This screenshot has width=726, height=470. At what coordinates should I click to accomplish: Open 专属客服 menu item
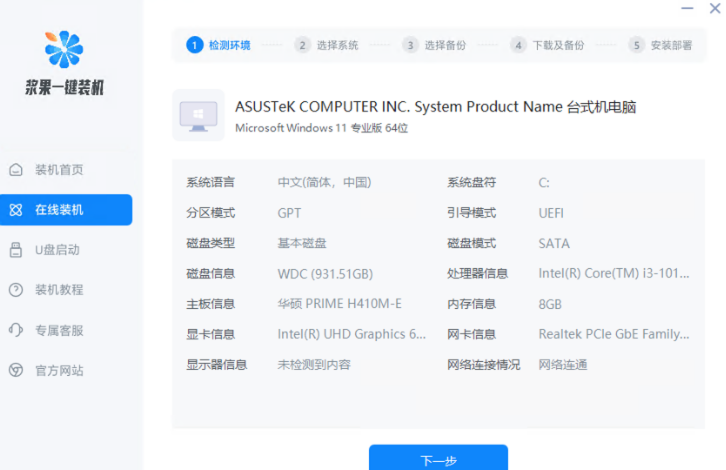(x=66, y=330)
